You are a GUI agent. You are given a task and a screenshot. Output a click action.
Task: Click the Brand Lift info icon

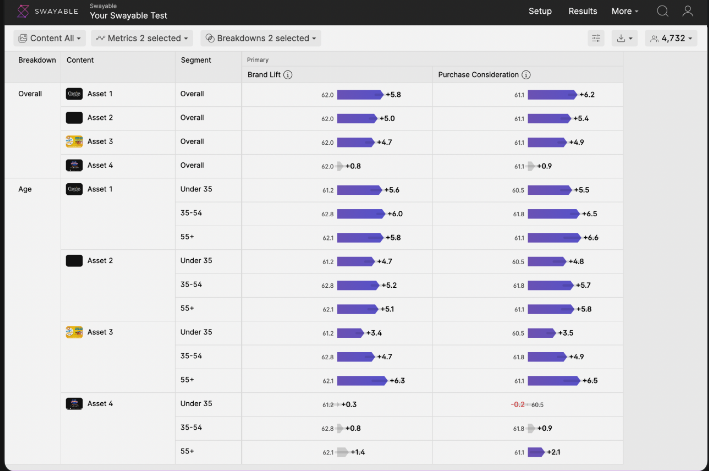(x=288, y=75)
